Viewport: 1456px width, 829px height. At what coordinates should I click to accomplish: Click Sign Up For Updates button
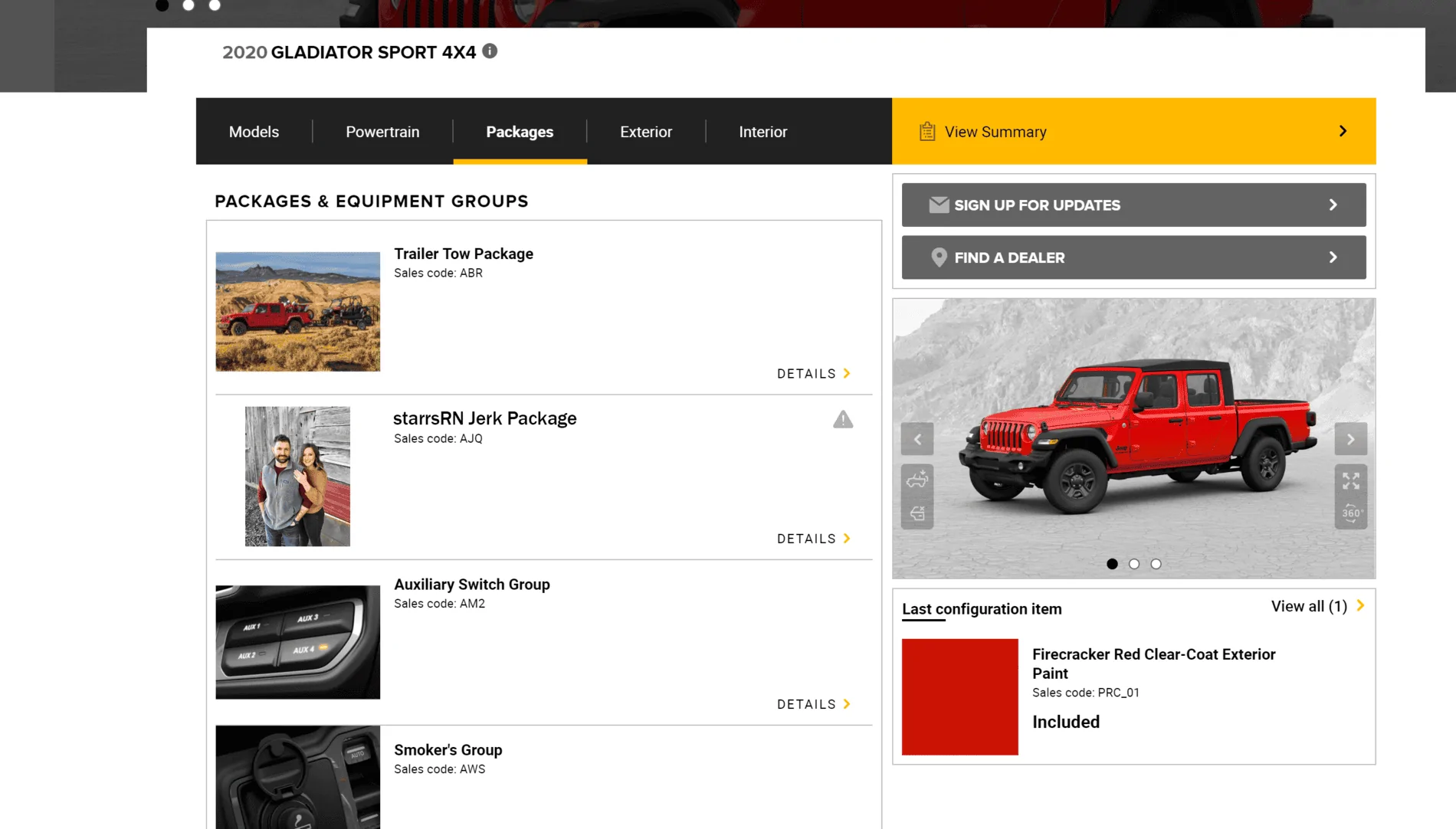point(1133,205)
